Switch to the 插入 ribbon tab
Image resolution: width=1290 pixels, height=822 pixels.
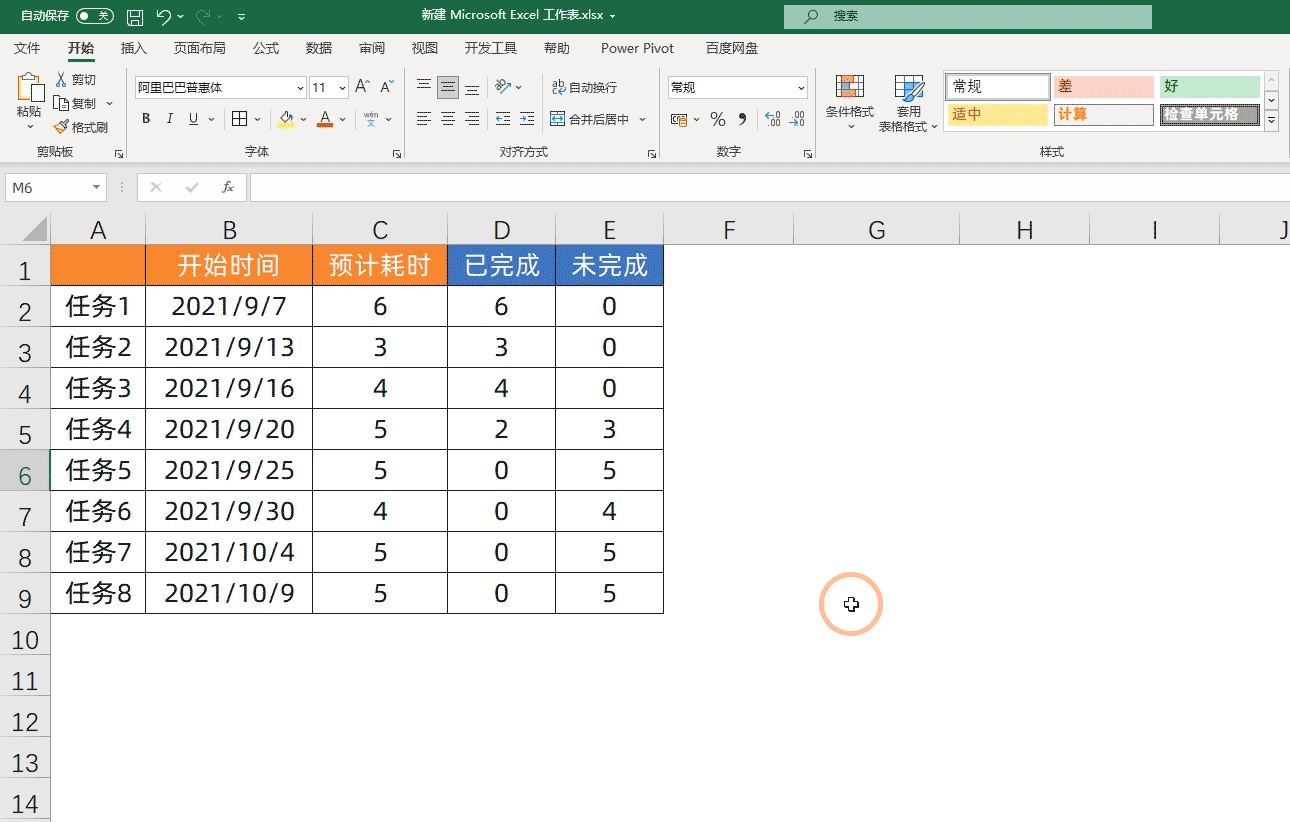tap(133, 48)
